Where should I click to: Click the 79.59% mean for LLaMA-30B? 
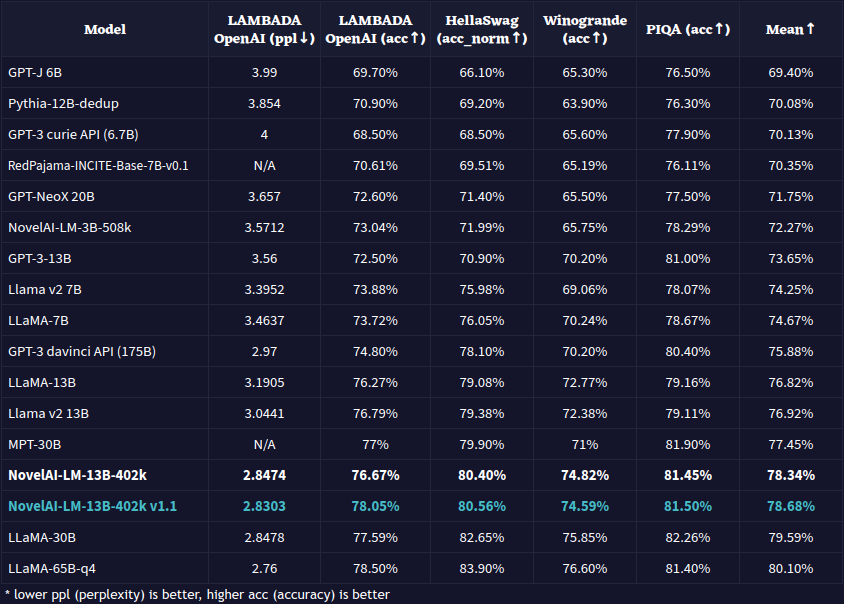pyautogui.click(x=791, y=537)
